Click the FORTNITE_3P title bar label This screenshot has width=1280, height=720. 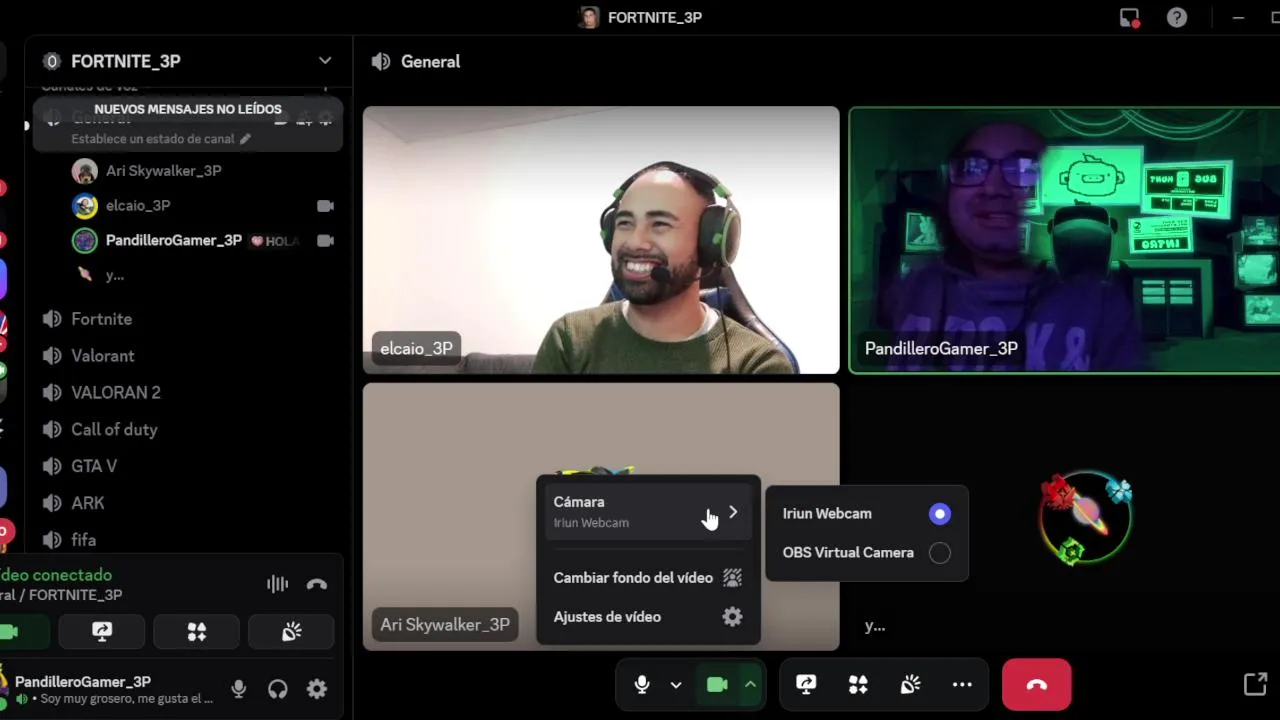pos(655,17)
